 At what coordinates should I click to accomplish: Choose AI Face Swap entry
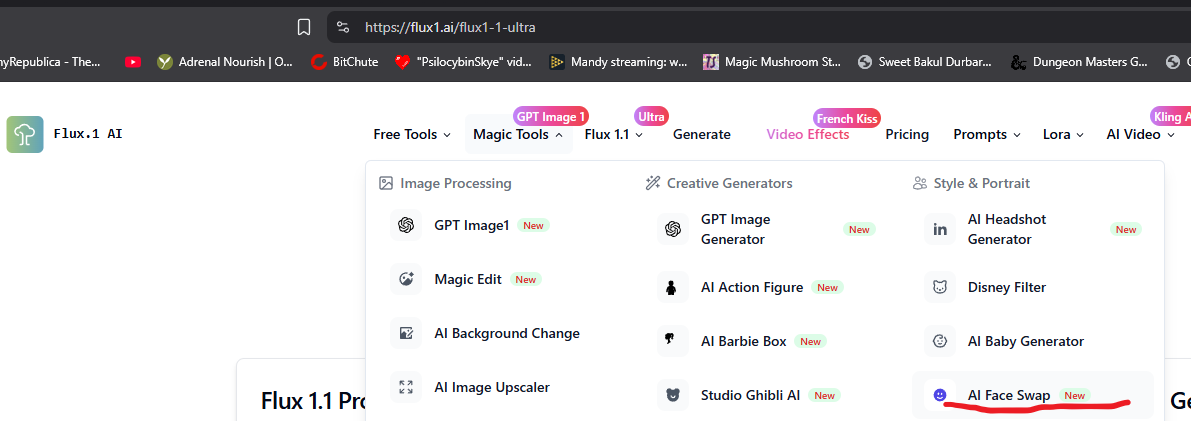pyautogui.click(x=1033, y=395)
